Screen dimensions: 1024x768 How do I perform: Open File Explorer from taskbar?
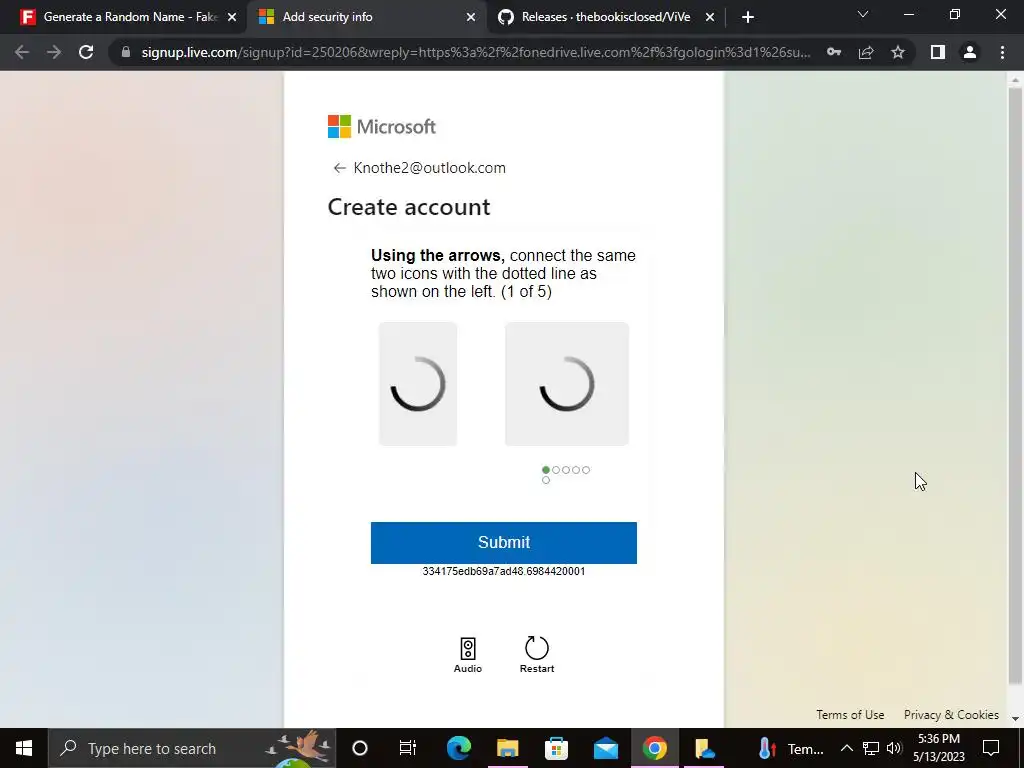click(x=507, y=748)
